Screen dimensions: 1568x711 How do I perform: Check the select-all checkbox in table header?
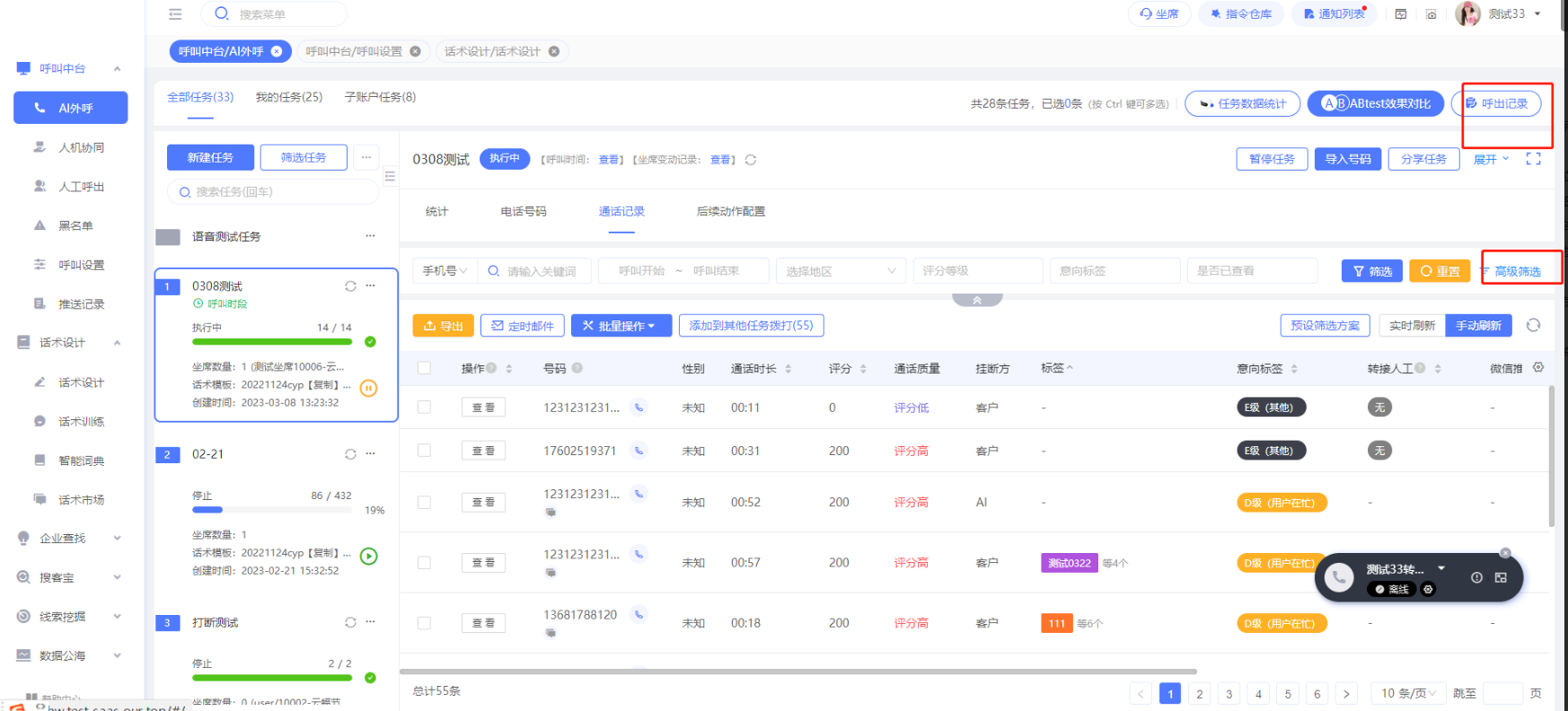click(x=424, y=368)
